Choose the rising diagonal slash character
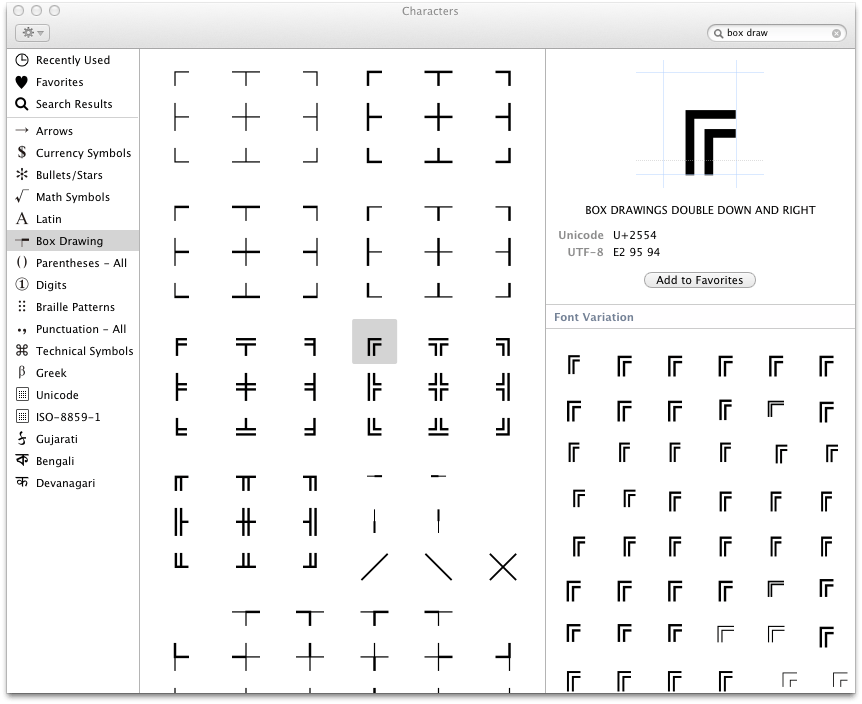The width and height of the screenshot is (862, 704). (374, 567)
